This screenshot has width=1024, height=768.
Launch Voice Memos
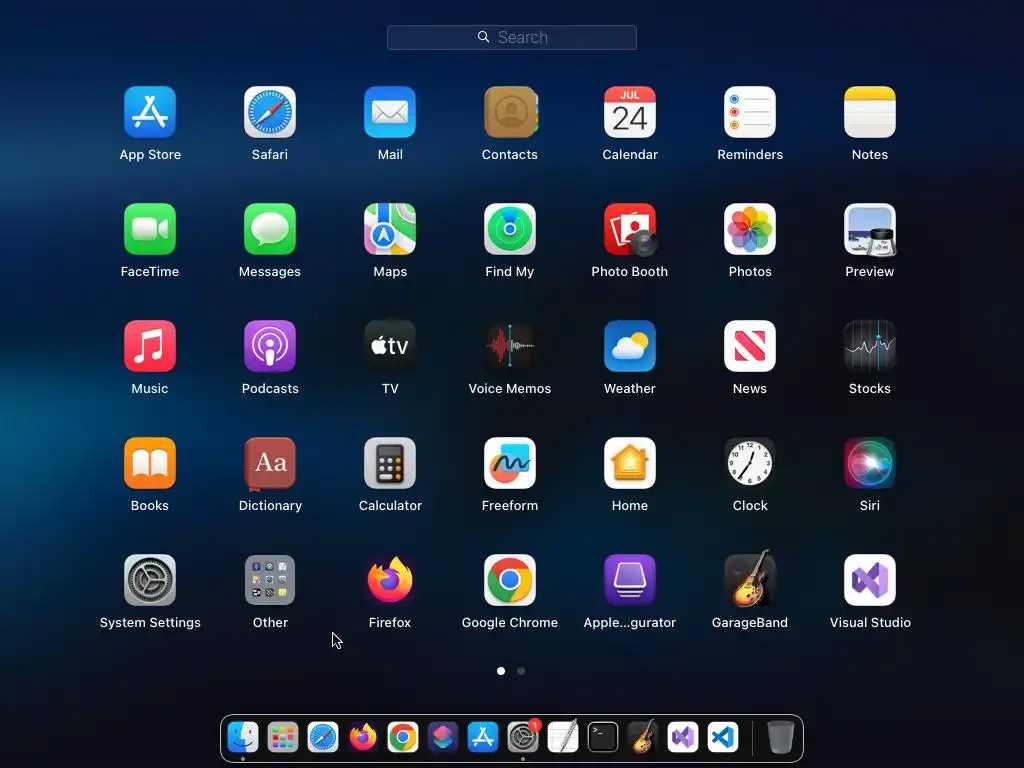(x=510, y=345)
